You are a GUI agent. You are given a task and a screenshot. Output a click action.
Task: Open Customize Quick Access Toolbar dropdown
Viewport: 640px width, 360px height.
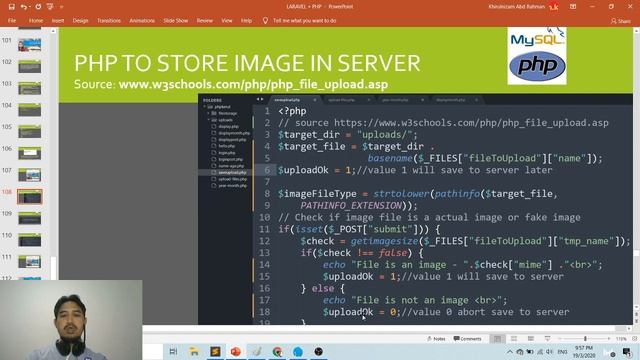point(62,7)
